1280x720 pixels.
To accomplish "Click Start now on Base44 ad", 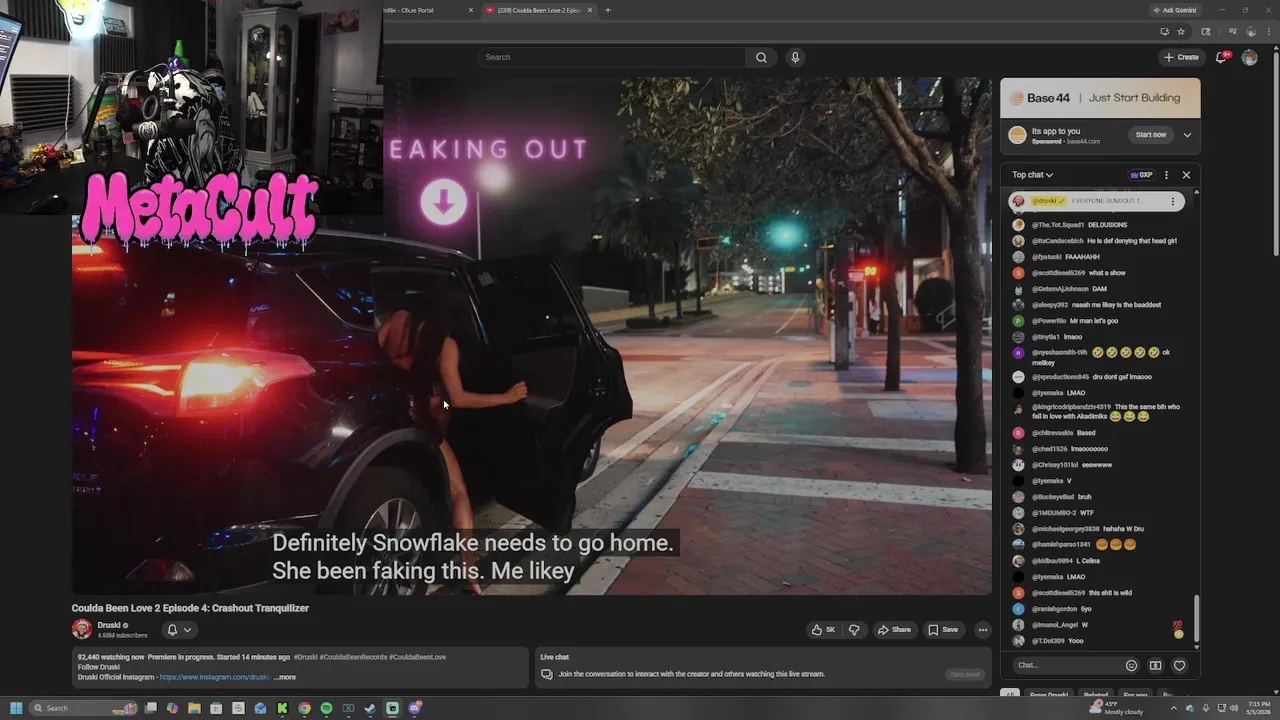I will point(1151,135).
